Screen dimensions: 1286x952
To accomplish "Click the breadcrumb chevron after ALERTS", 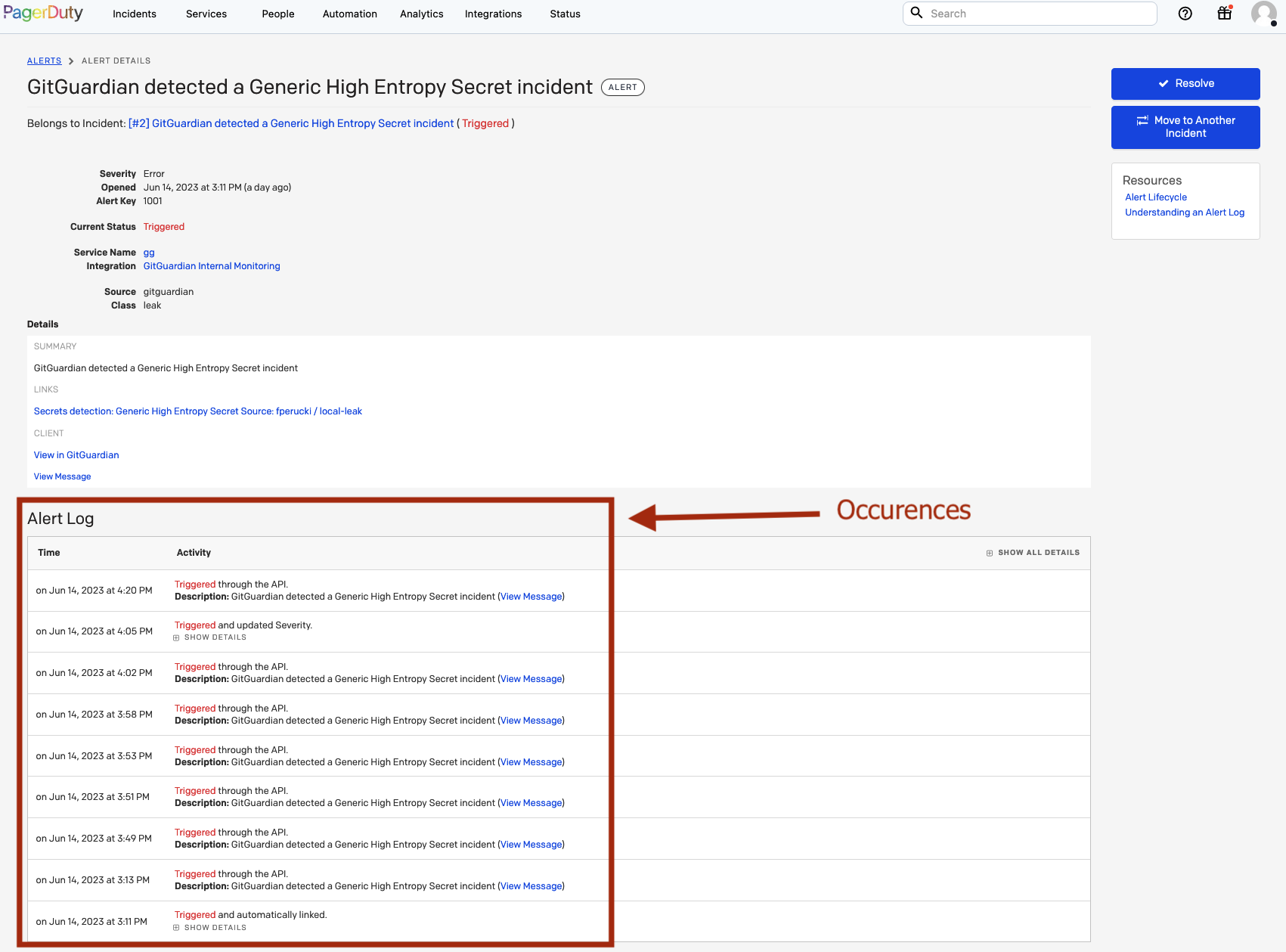I will (x=71, y=61).
